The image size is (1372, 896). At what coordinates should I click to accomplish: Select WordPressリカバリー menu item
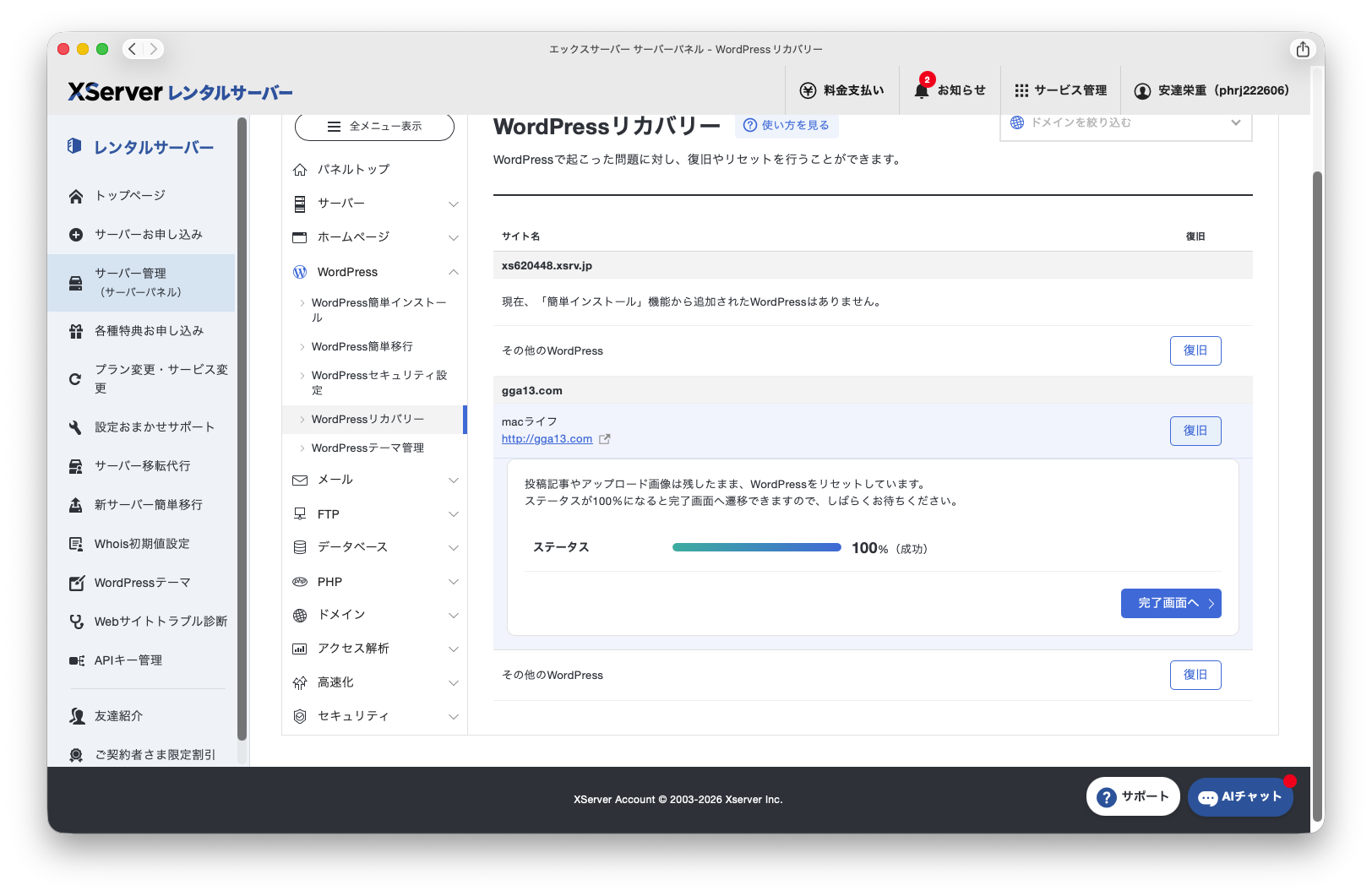click(374, 420)
